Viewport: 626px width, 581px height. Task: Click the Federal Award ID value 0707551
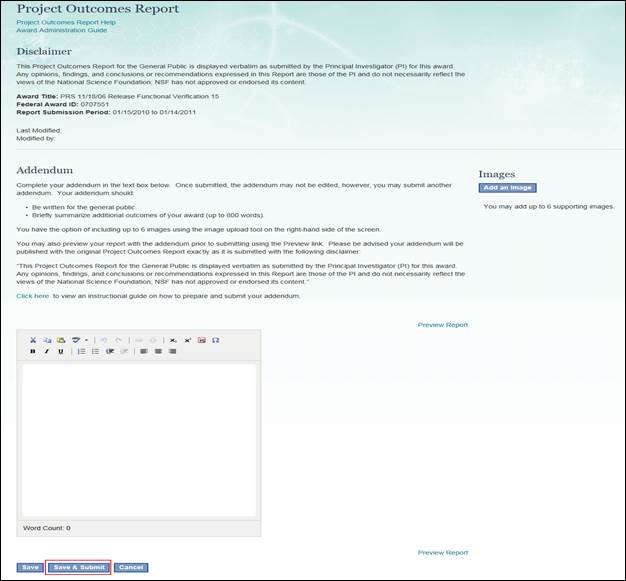click(95, 105)
